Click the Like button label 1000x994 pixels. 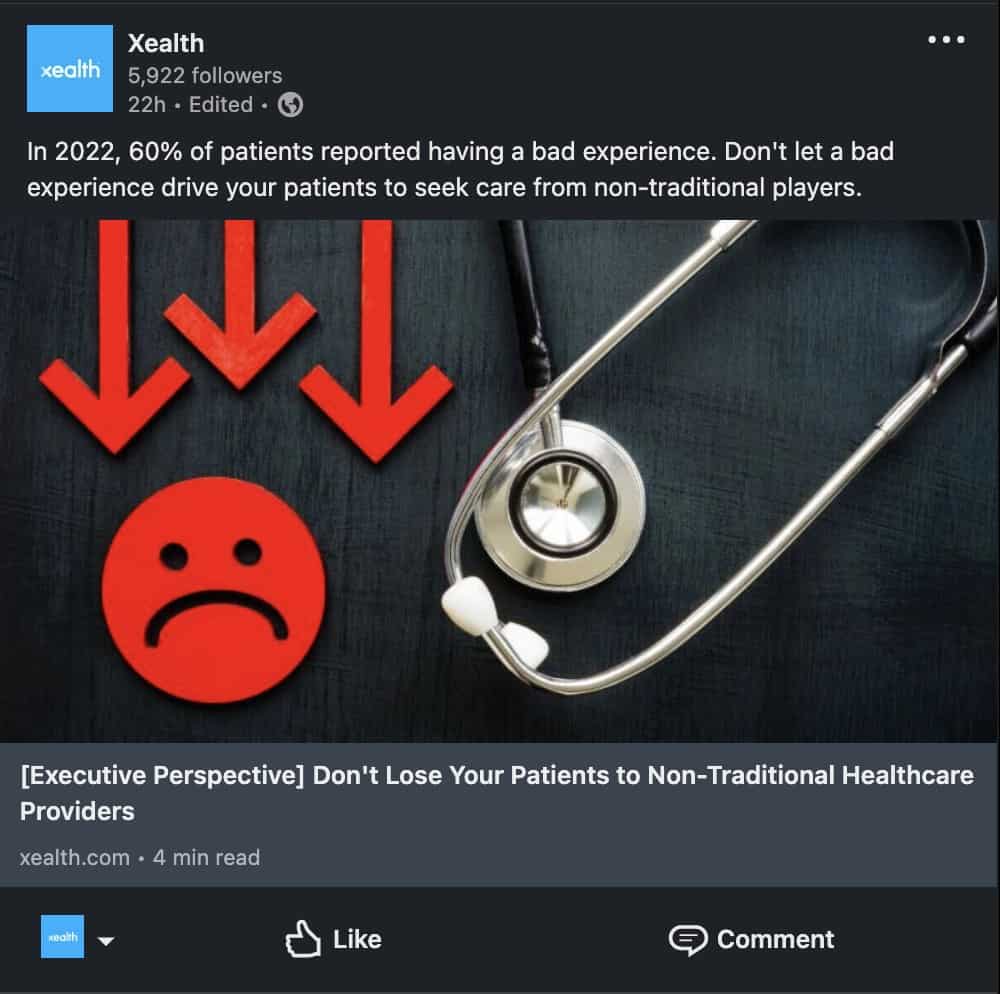pyautogui.click(x=357, y=939)
